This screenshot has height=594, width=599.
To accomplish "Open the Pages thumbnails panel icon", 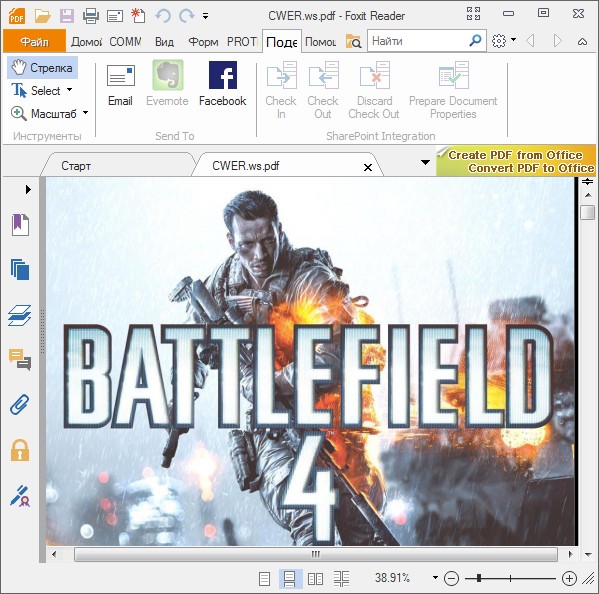I will click(x=20, y=269).
